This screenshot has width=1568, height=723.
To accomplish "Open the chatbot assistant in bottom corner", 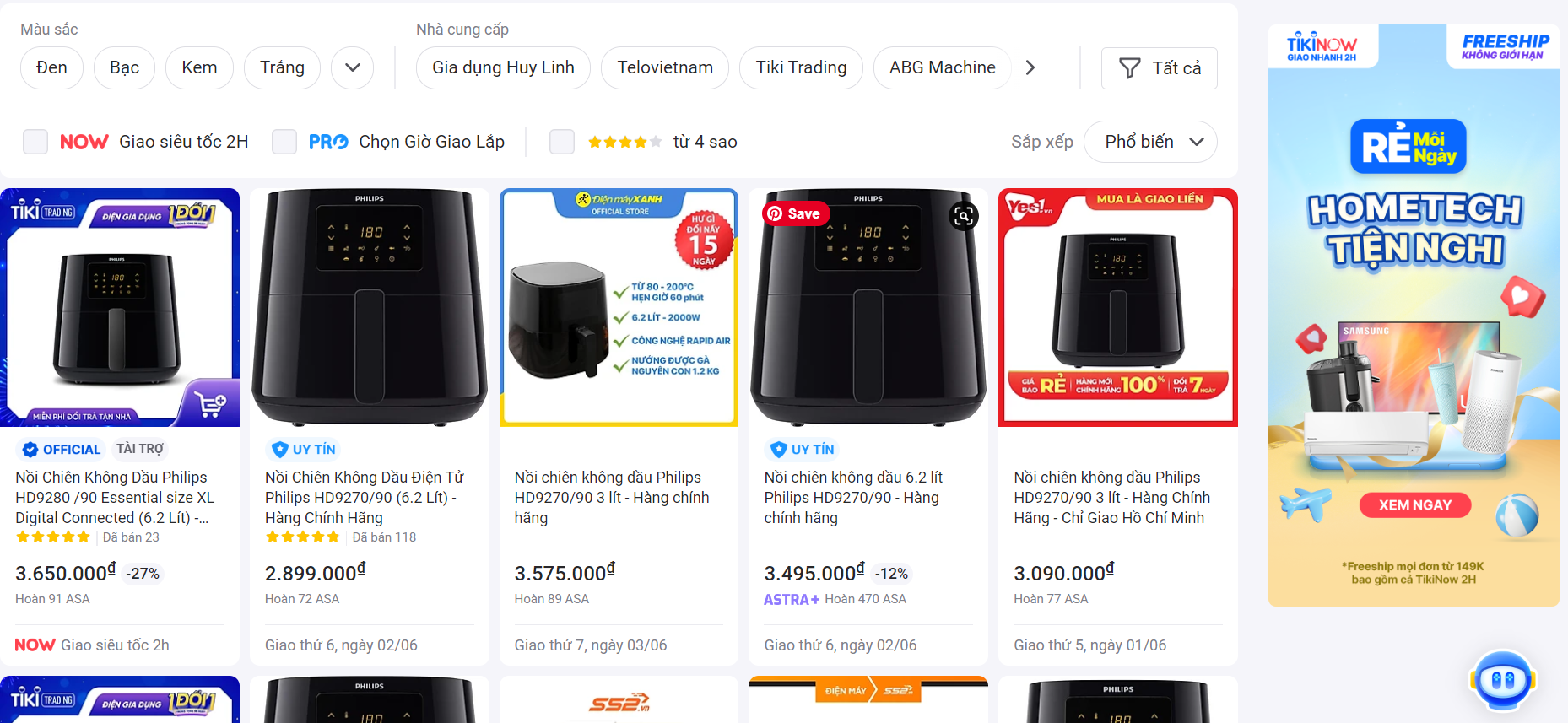I will coord(1501,680).
